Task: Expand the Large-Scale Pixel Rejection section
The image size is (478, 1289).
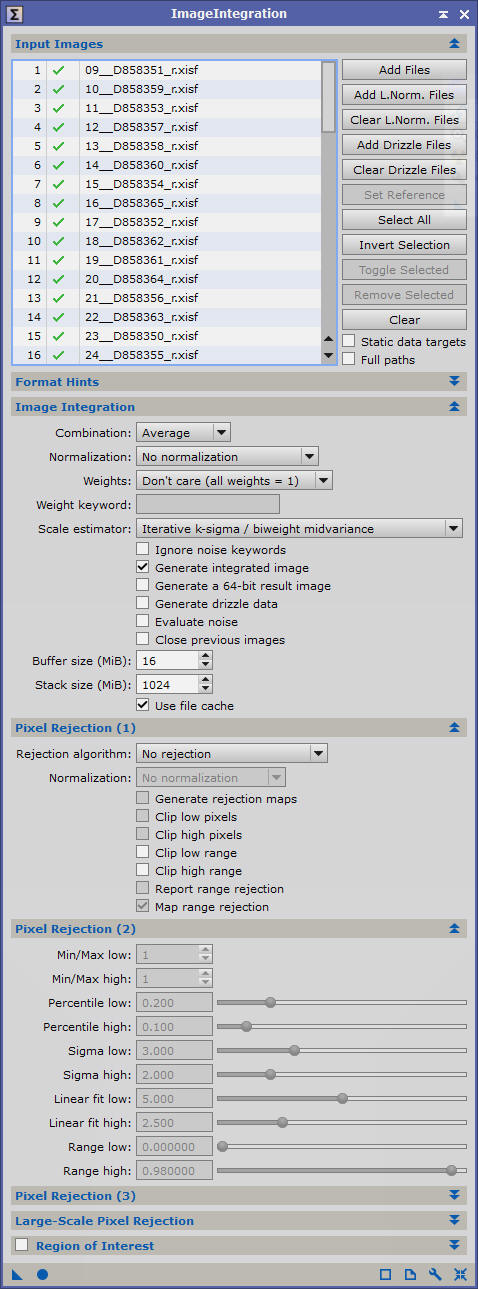Action: pos(455,1220)
